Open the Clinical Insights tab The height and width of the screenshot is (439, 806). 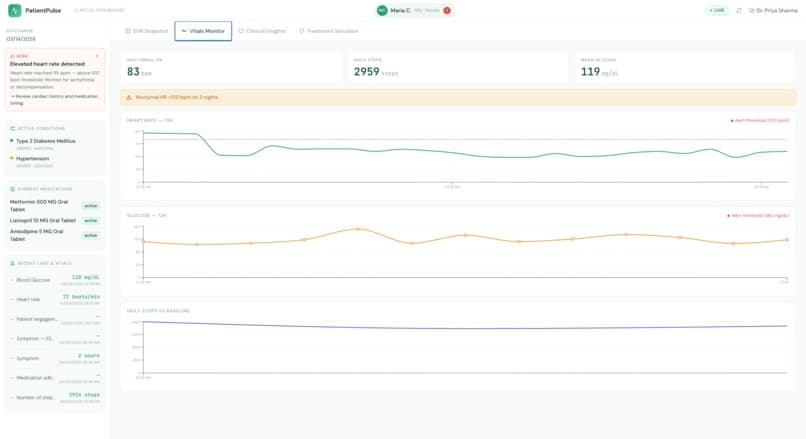tap(262, 31)
